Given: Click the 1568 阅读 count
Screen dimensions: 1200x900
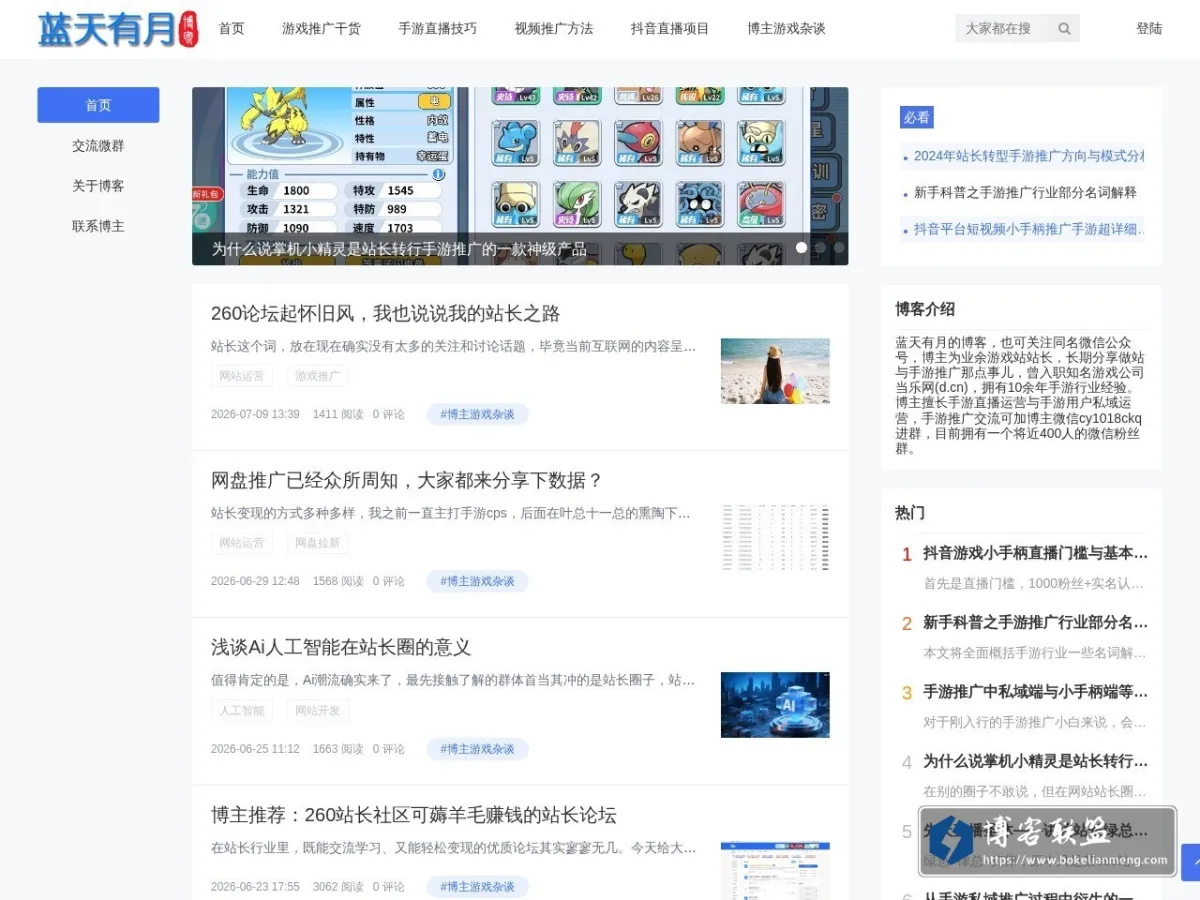Looking at the screenshot, I should pos(338,581).
